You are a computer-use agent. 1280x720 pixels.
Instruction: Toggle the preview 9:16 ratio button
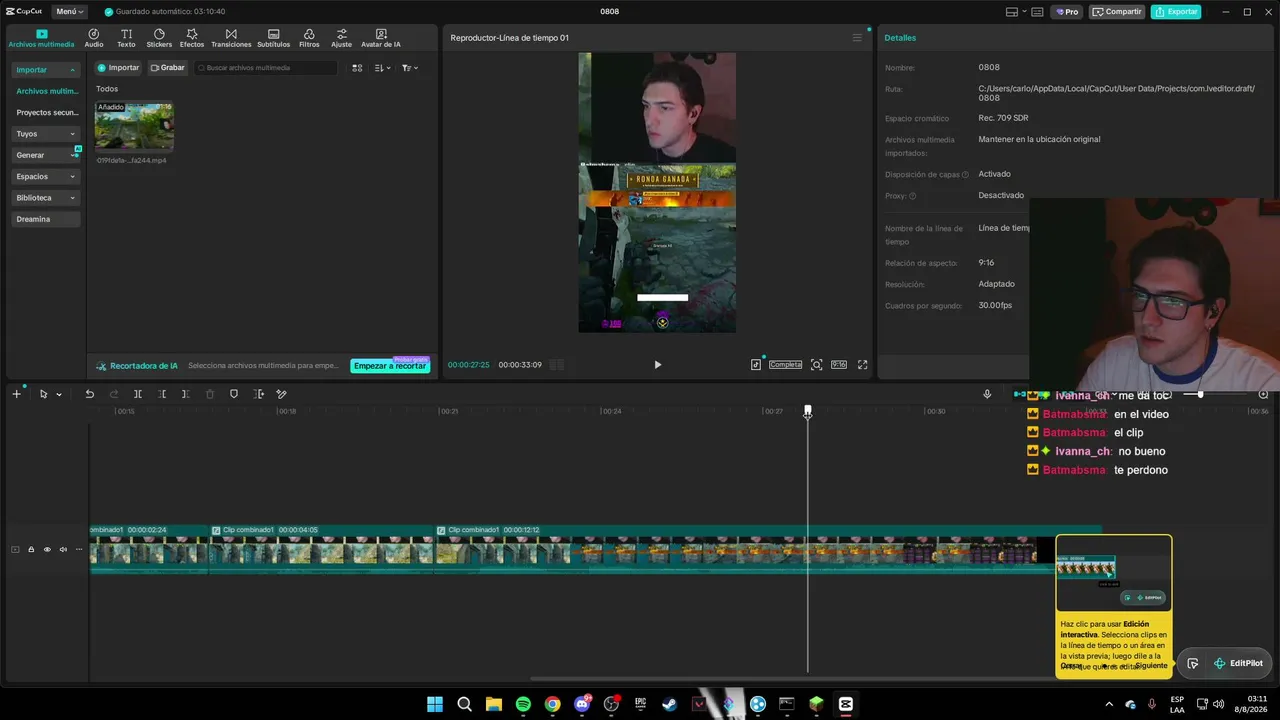(839, 365)
